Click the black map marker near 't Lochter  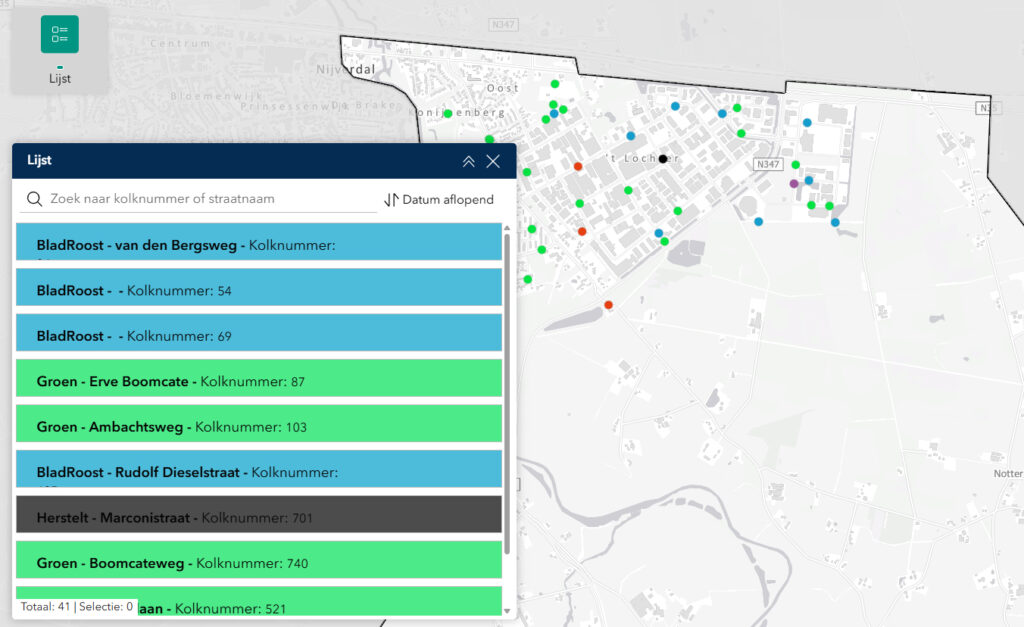[663, 159]
